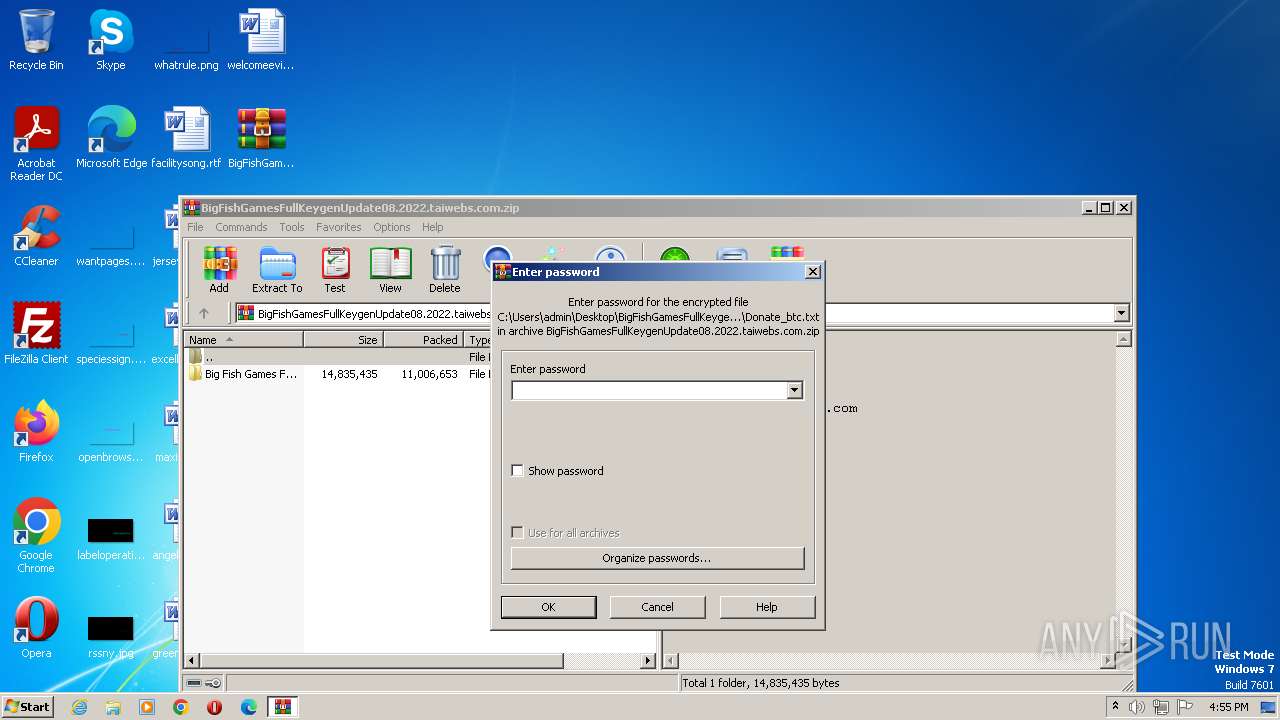Screen dimensions: 1280x720
Task: Select CCleaner desktop shortcut
Action: (36, 236)
